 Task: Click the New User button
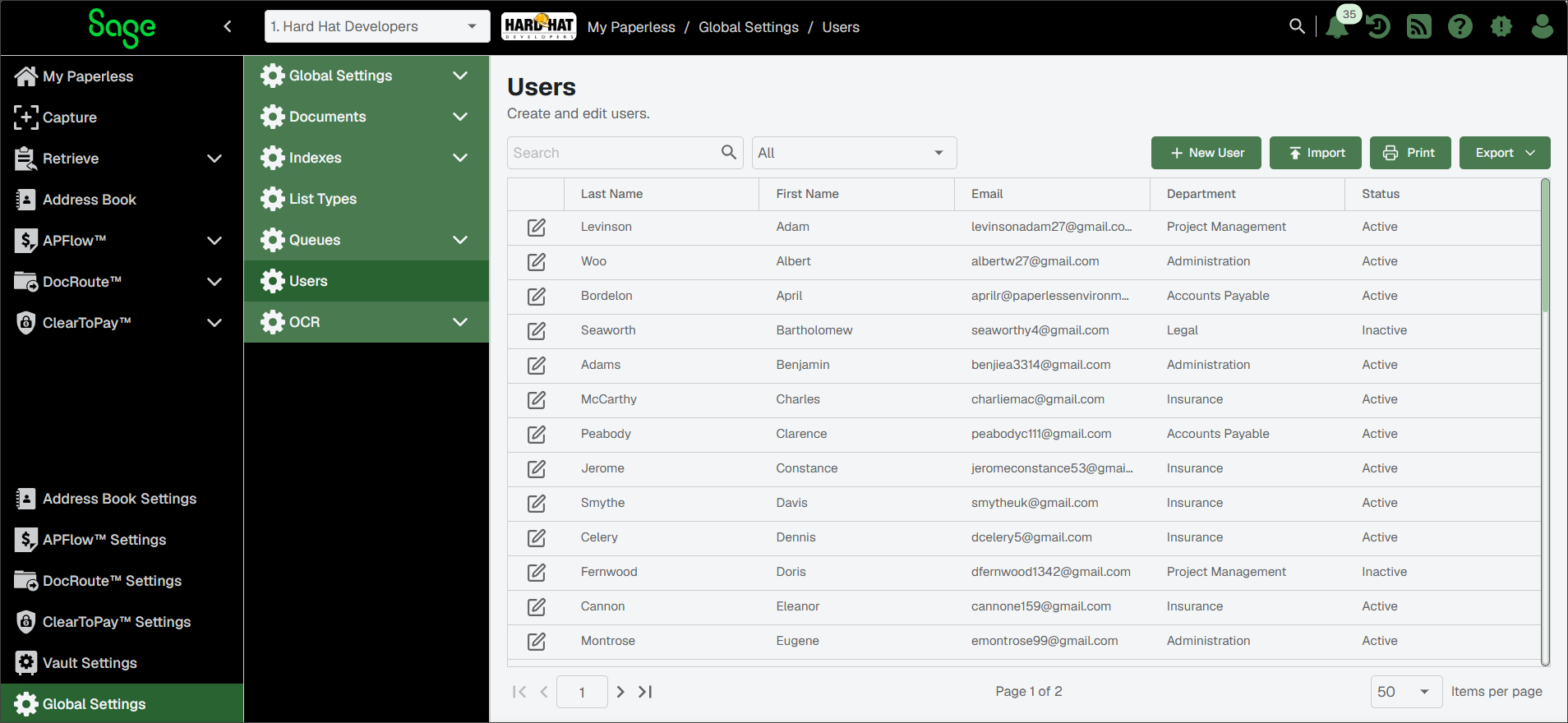tap(1206, 153)
